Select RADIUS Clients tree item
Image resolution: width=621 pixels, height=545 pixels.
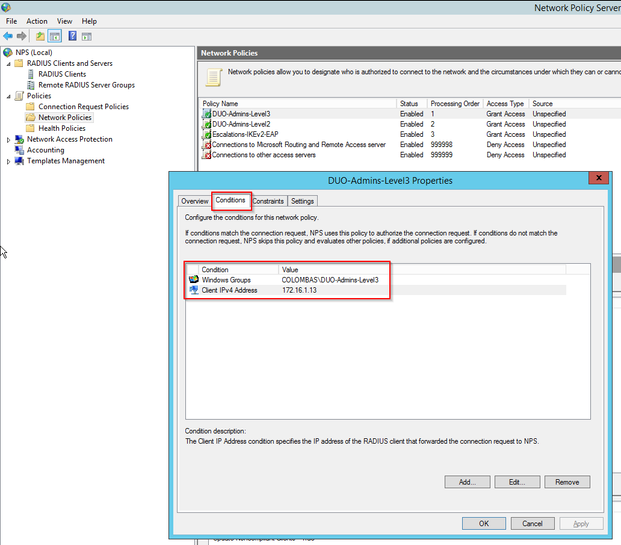(x=62, y=74)
